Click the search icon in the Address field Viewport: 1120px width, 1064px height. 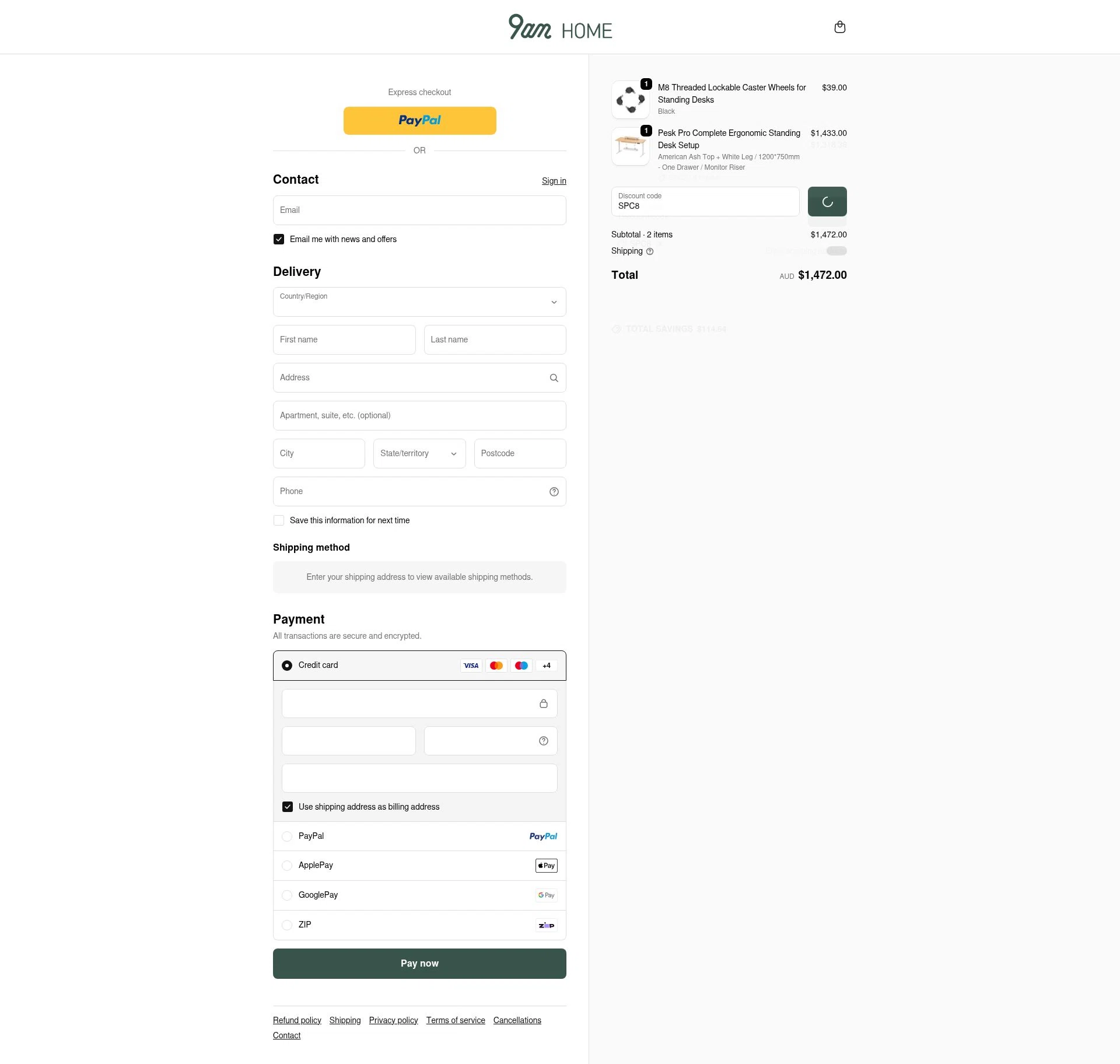pos(554,378)
